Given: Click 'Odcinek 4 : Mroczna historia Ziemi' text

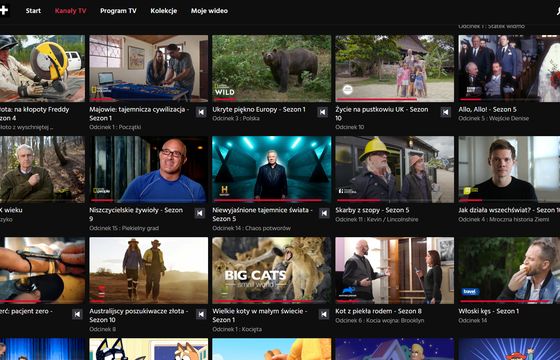Looking at the screenshot, I should 504,219.
